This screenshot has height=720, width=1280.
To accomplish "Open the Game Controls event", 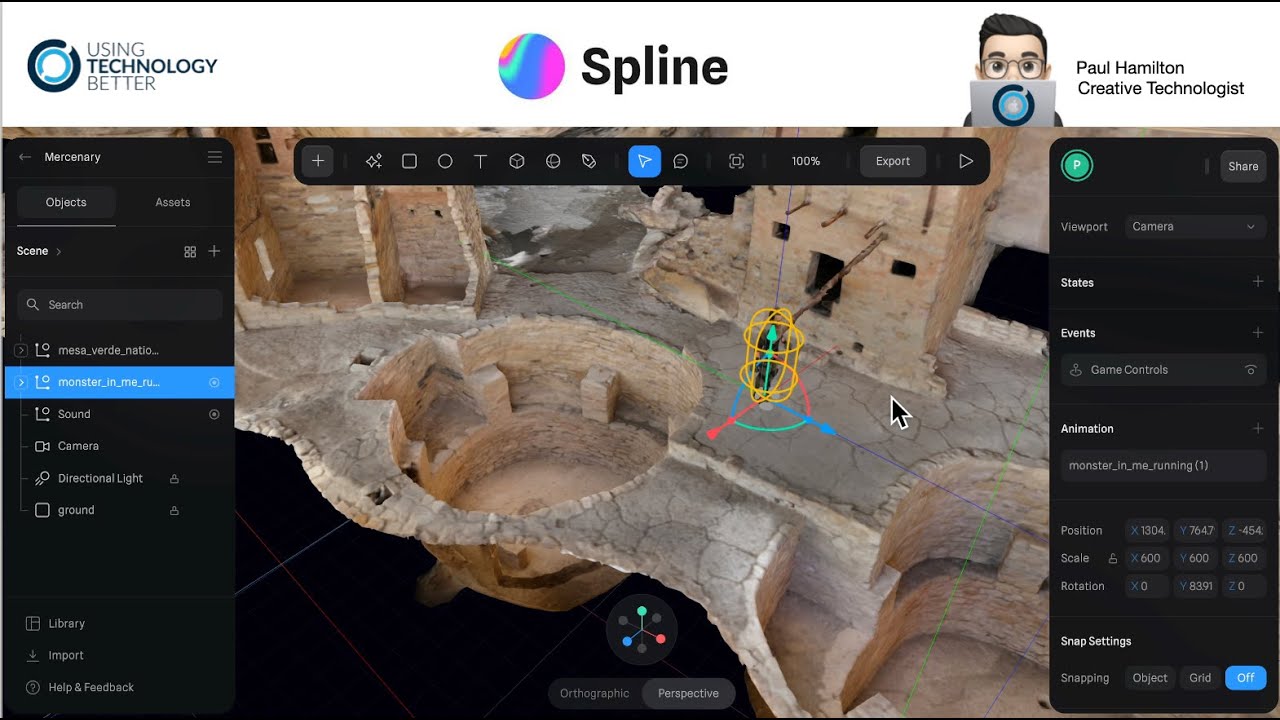I will click(x=1164, y=370).
